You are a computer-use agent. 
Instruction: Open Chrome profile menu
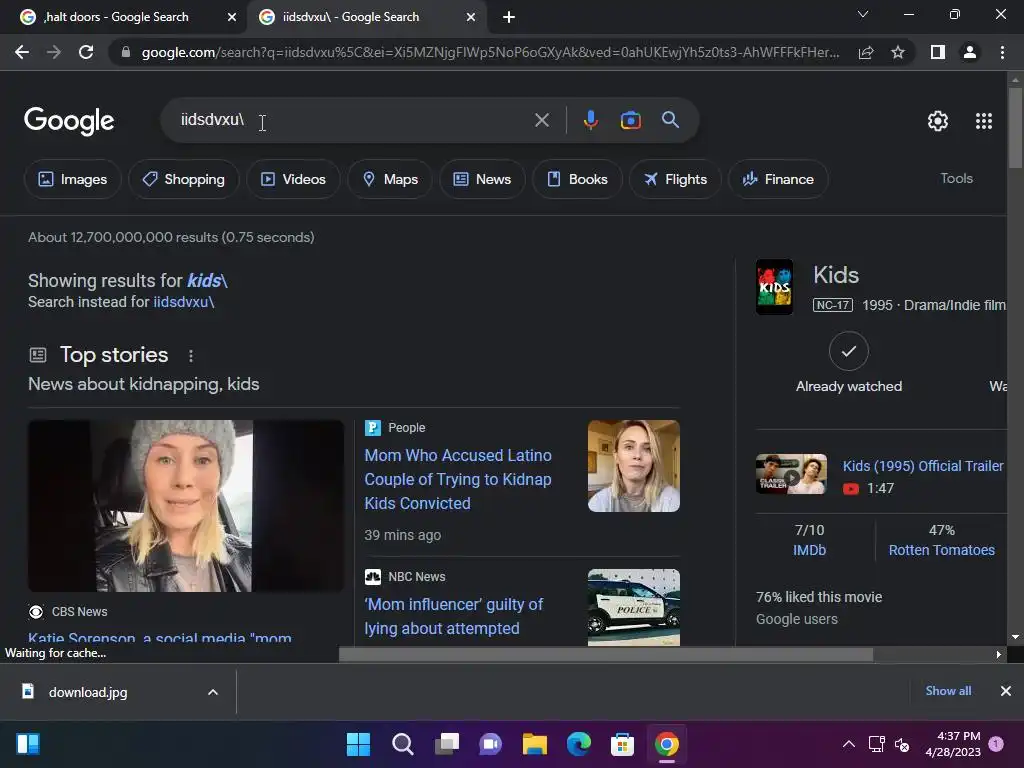pos(970,52)
